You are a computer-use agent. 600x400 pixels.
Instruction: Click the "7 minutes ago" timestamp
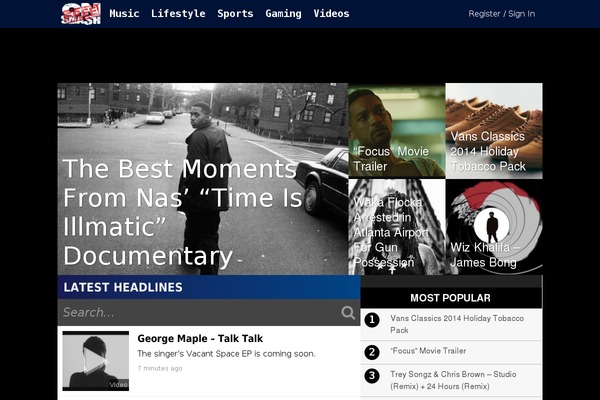tap(160, 368)
